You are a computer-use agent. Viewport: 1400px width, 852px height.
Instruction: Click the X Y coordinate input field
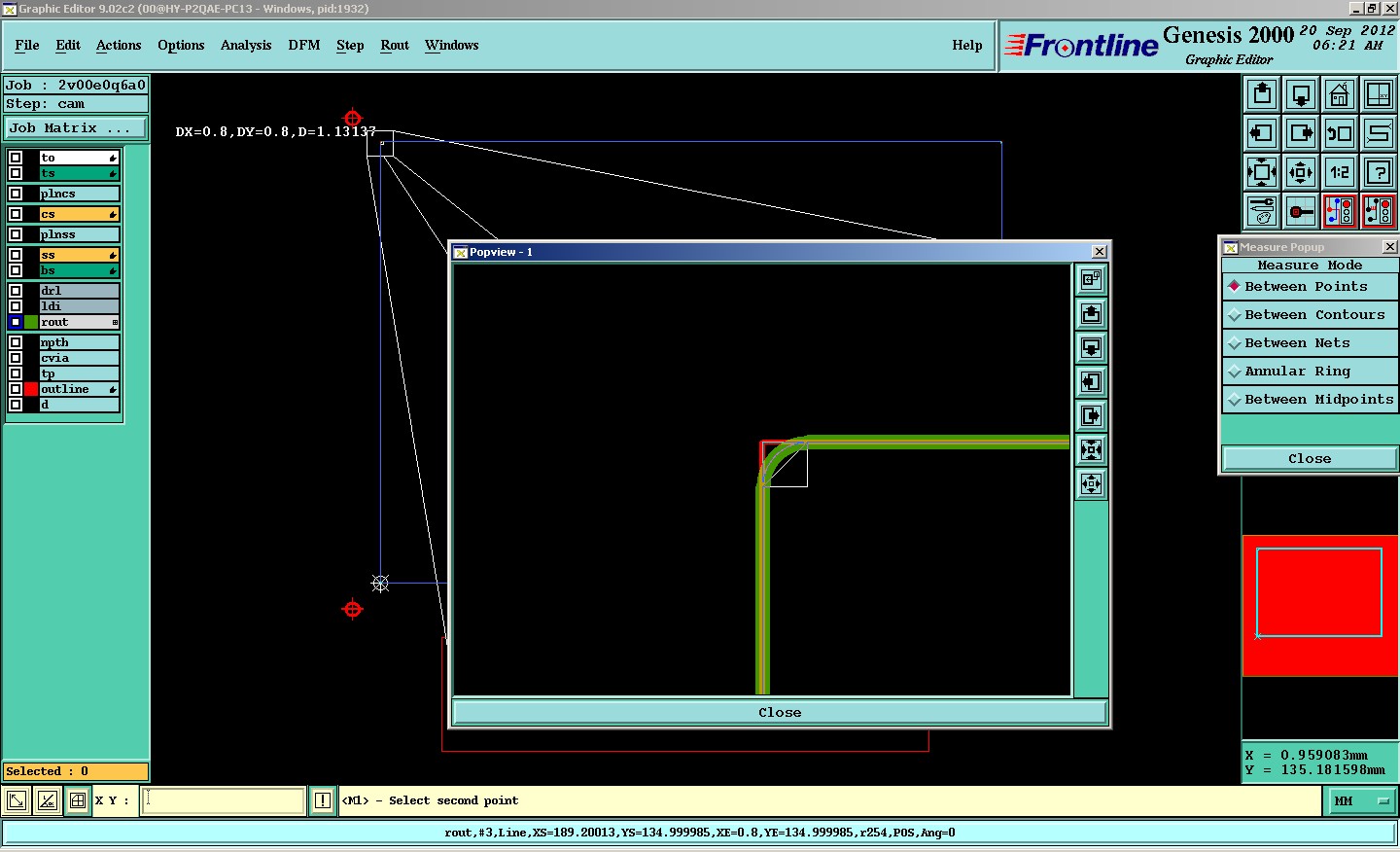[224, 800]
